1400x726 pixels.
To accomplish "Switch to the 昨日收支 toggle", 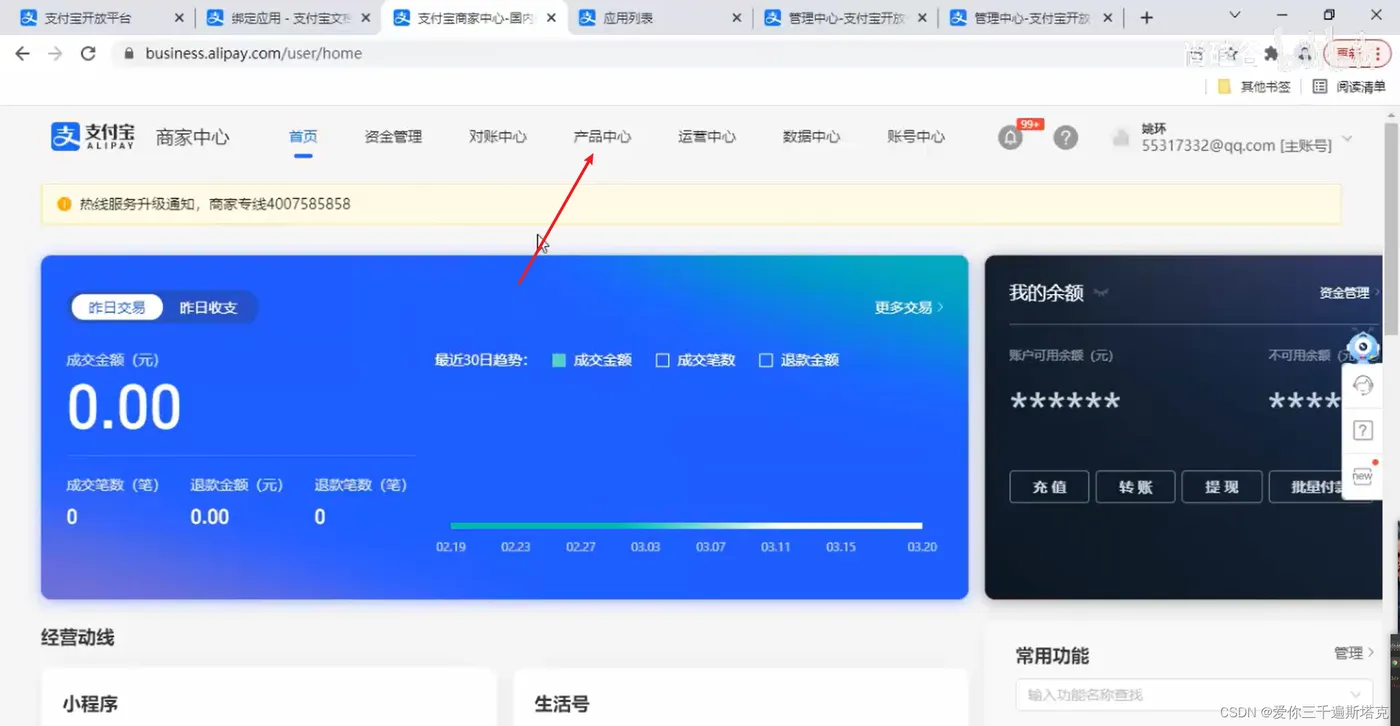I will tap(208, 308).
